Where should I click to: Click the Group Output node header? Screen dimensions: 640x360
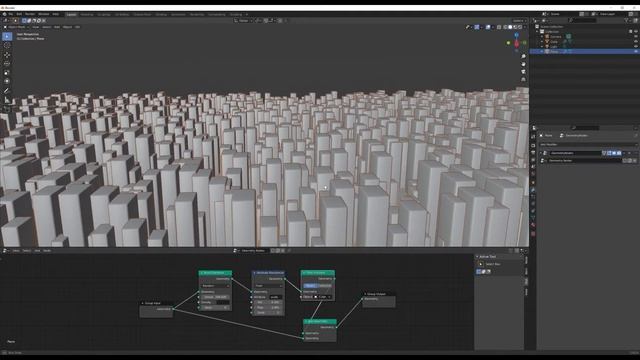click(379, 293)
